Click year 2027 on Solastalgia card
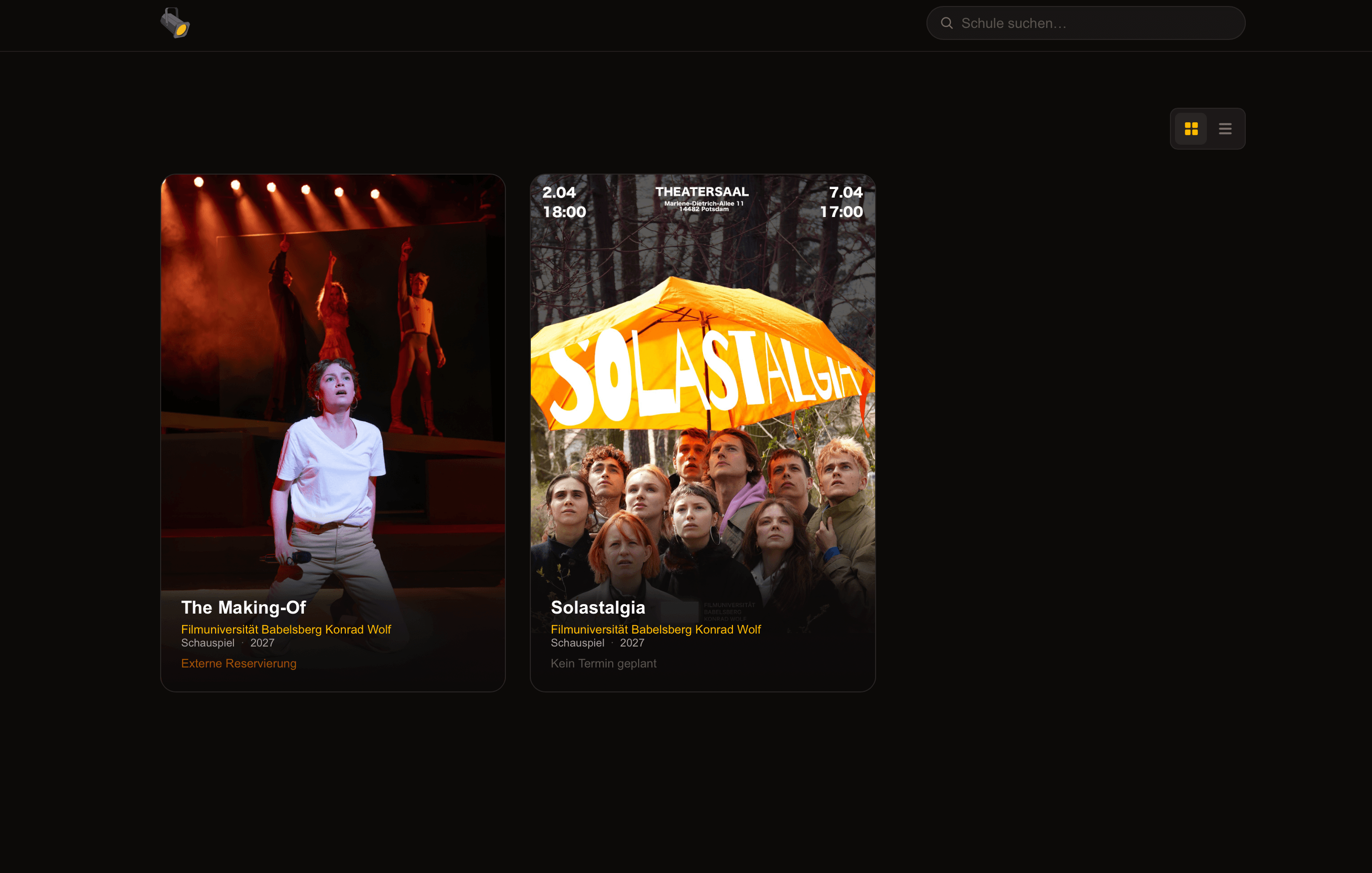This screenshot has height=873, width=1372. pos(632,643)
